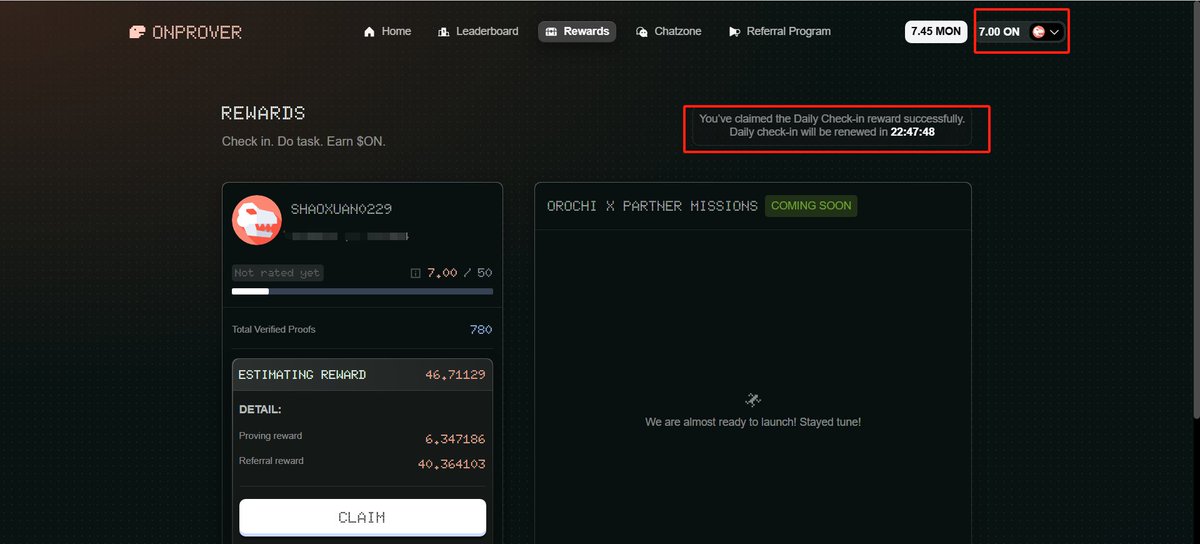Screen dimensions: 1200x544
Task: Click the ONPROVER logo icon
Action: [138, 32]
